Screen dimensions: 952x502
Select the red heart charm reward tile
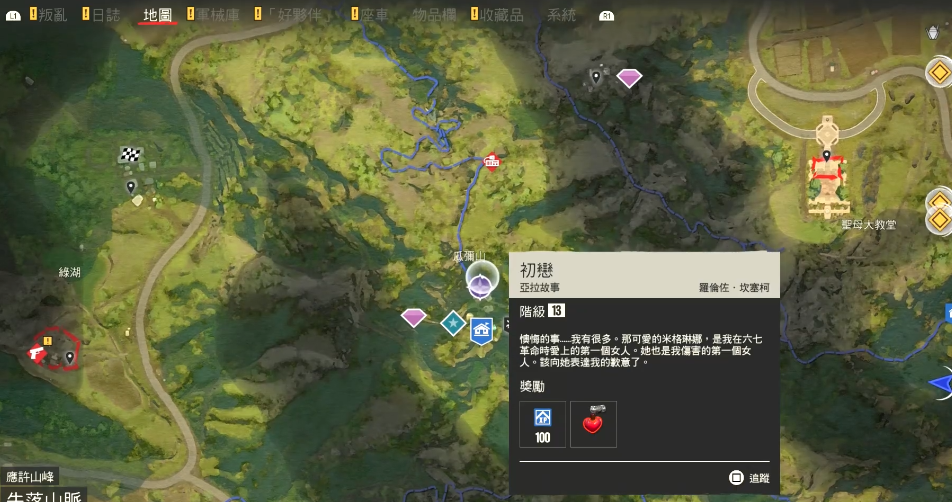tap(593, 424)
